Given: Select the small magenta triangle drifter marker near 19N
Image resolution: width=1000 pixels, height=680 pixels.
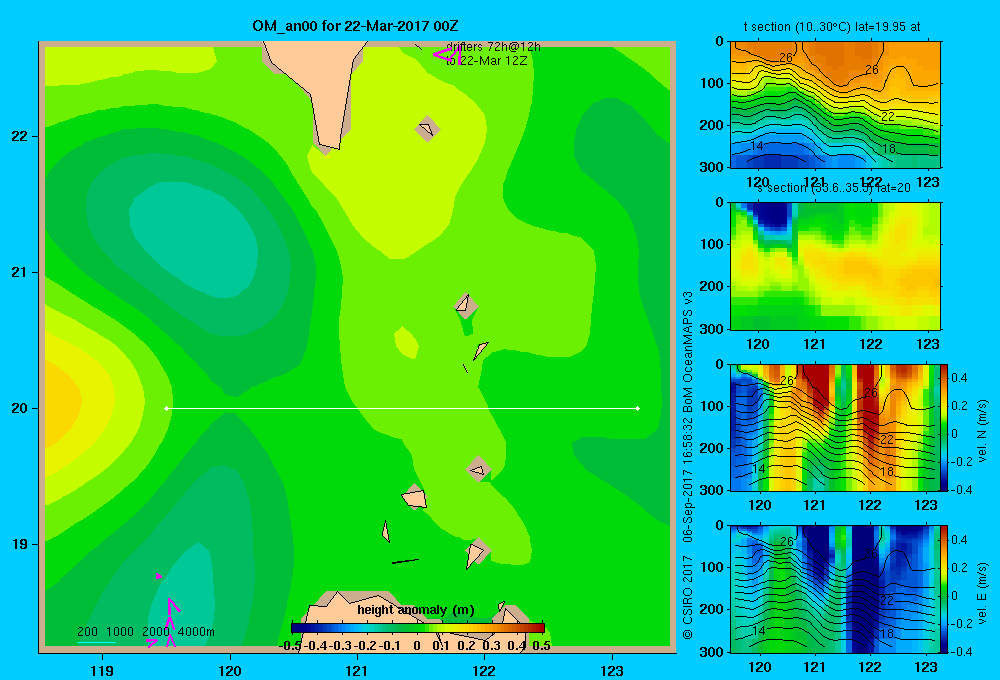Looking at the screenshot, I should tap(159, 576).
